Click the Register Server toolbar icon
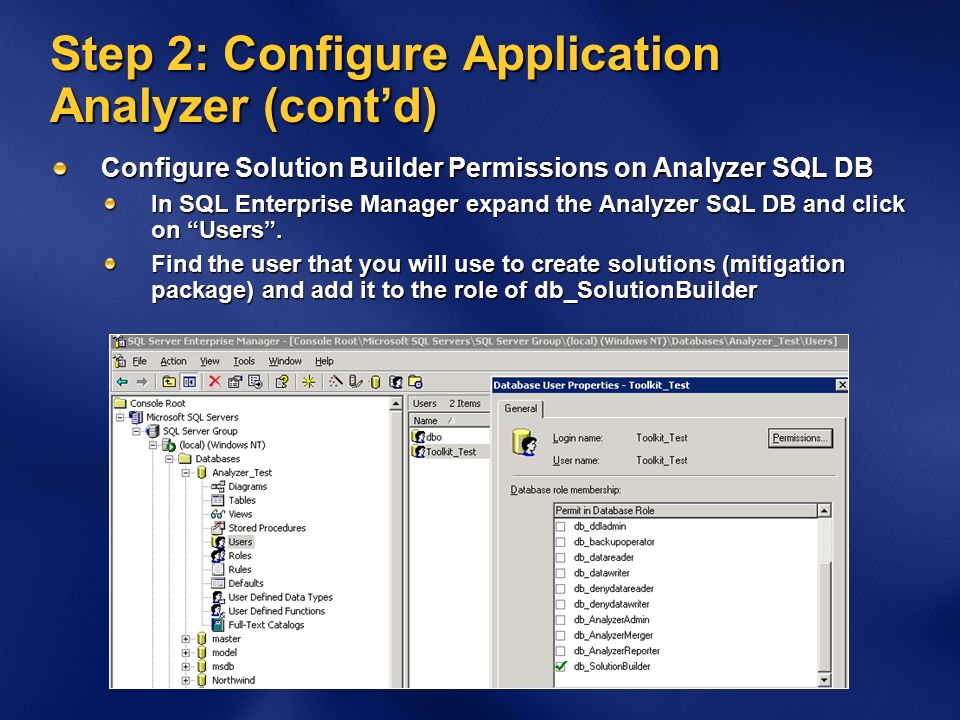Screen dimensions: 960x720 (355, 382)
